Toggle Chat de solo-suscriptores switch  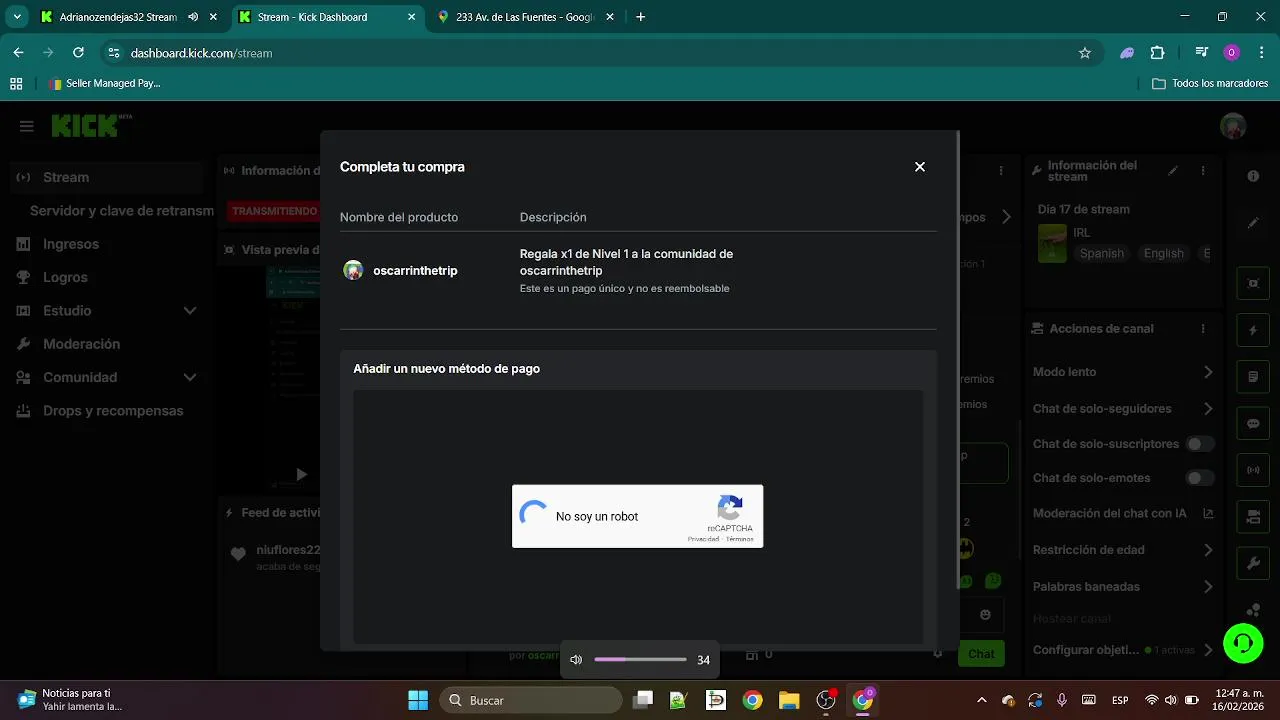click(x=1200, y=444)
